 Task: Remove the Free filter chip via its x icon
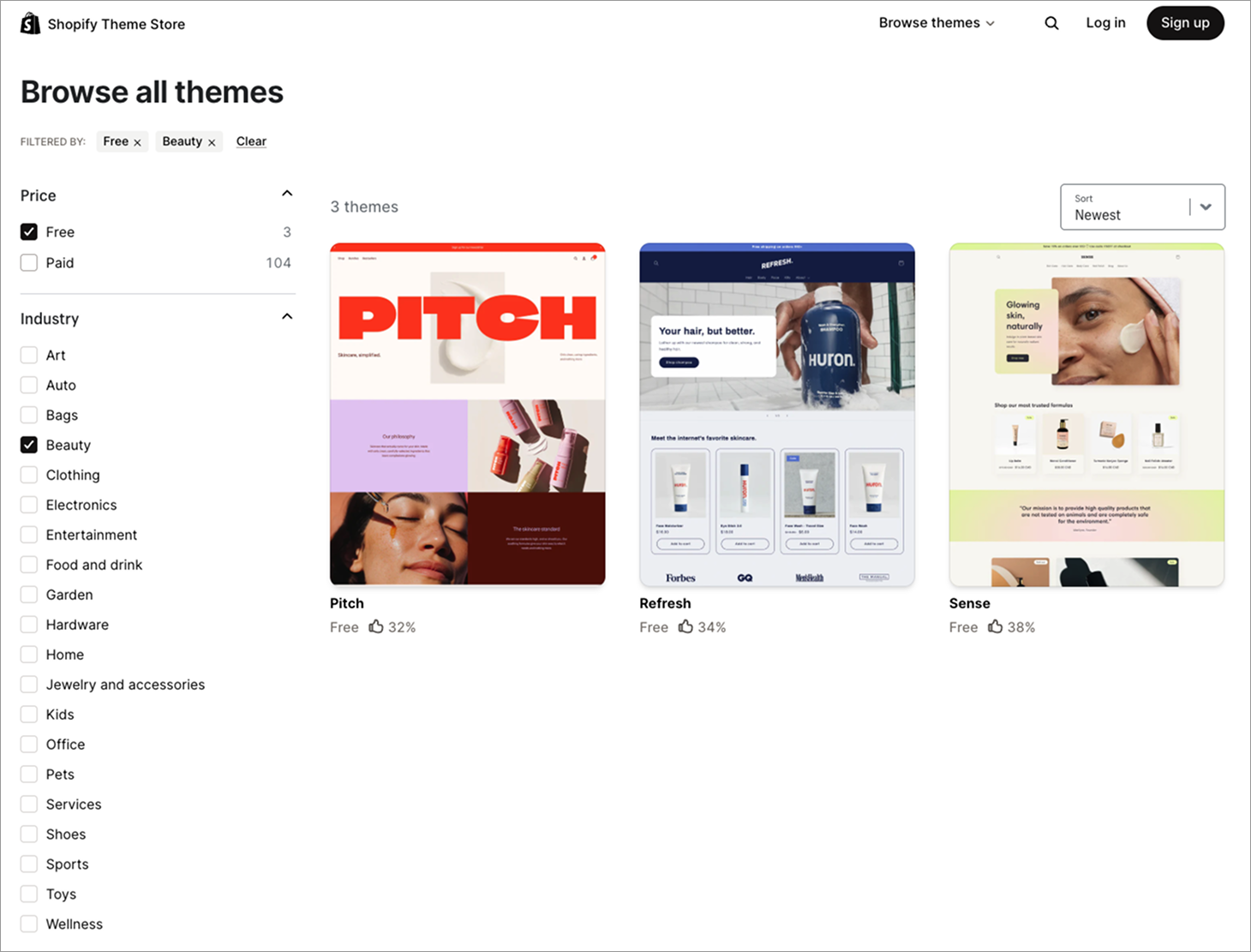137,141
